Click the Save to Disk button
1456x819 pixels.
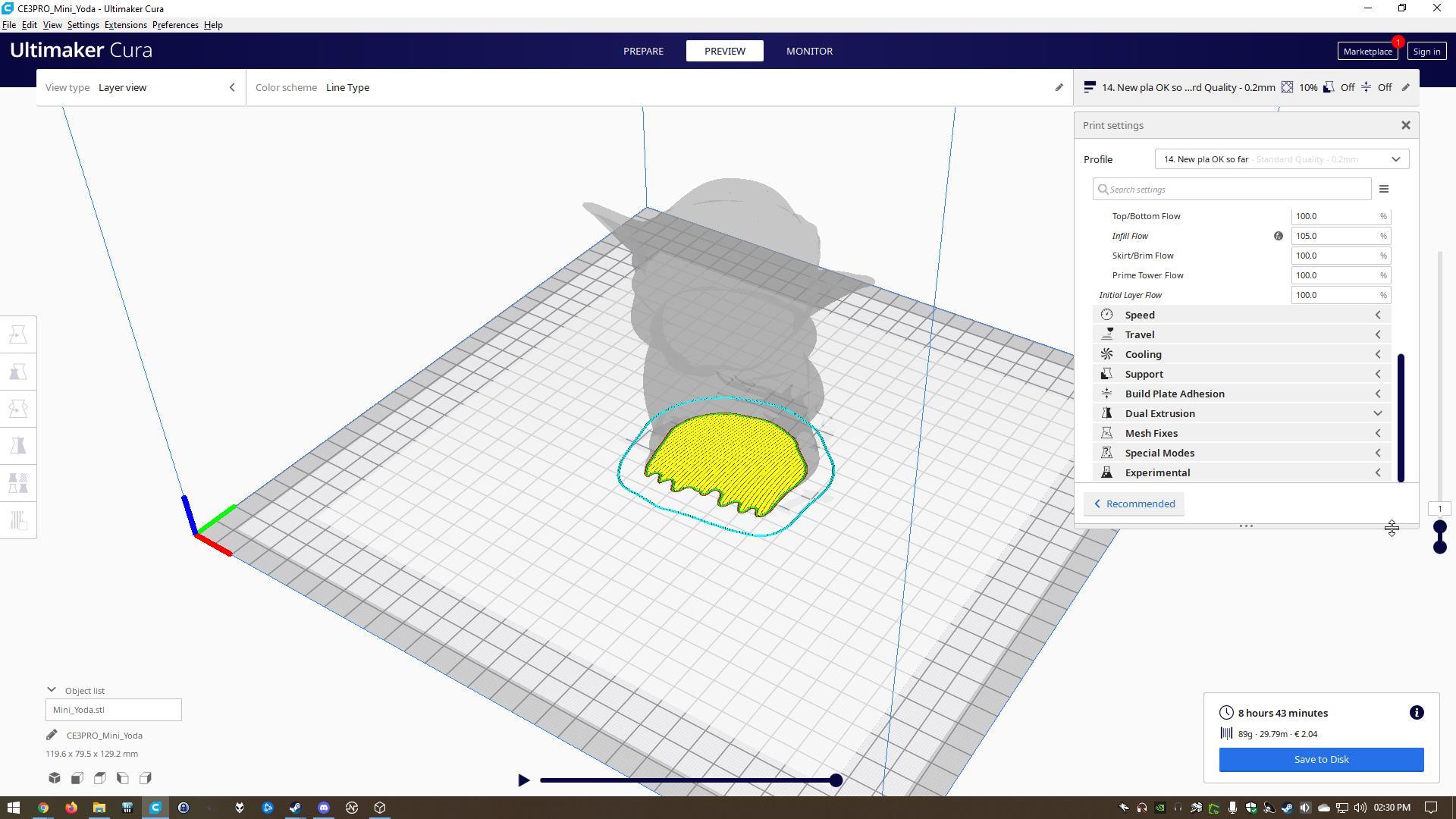tap(1321, 759)
